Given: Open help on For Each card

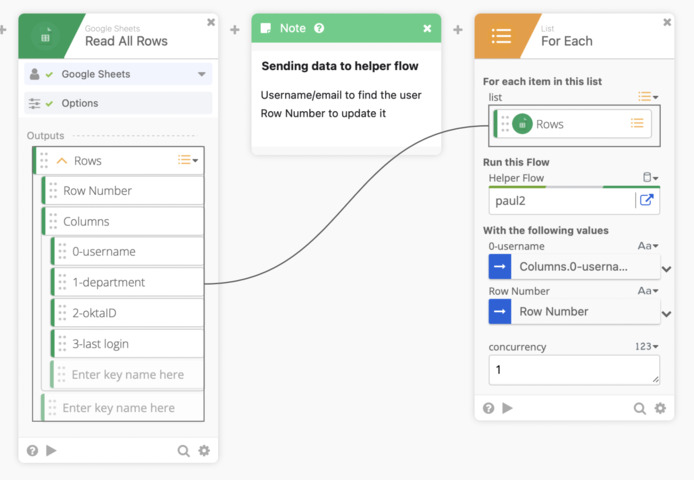Looking at the screenshot, I should coord(489,408).
